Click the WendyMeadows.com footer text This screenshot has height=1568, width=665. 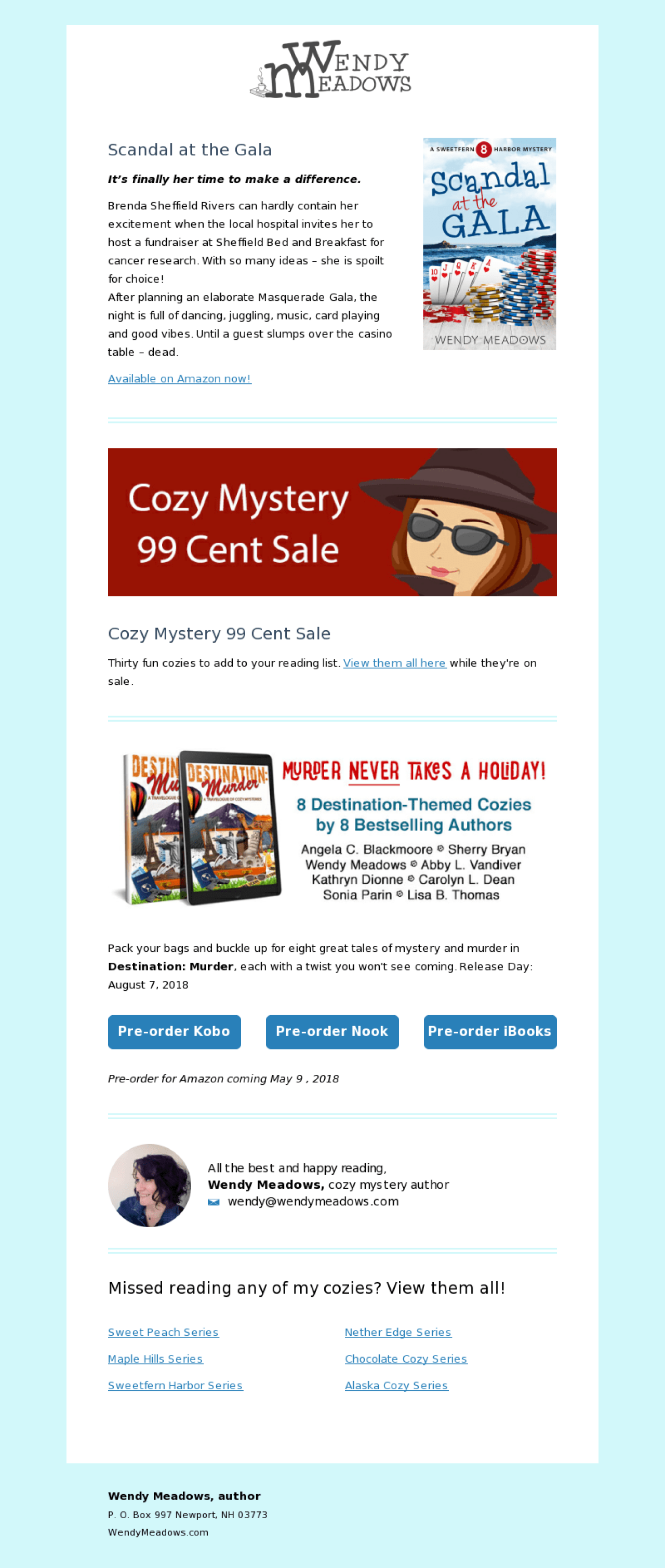[x=158, y=1532]
